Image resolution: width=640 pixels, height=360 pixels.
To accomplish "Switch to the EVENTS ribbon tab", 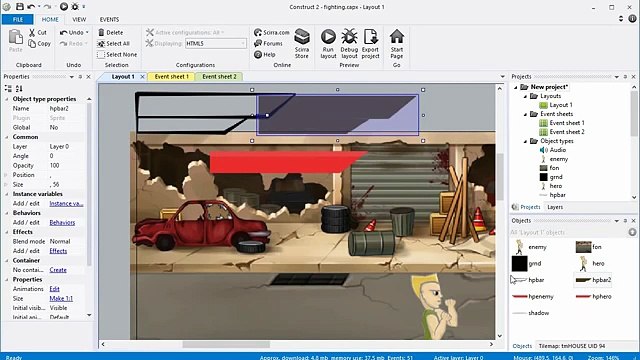I will pyautogui.click(x=109, y=19).
